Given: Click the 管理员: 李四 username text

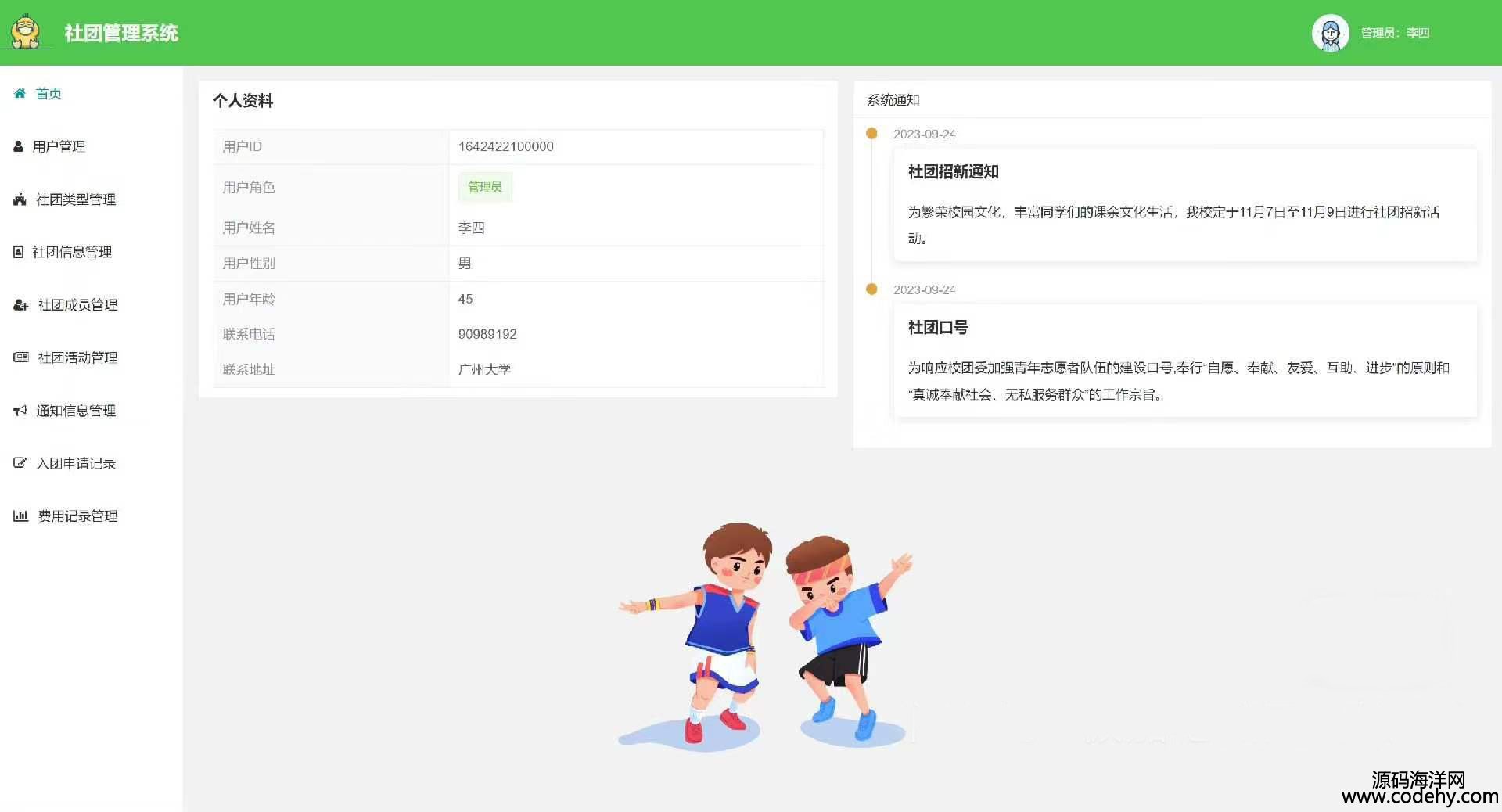Looking at the screenshot, I should click(x=1395, y=33).
